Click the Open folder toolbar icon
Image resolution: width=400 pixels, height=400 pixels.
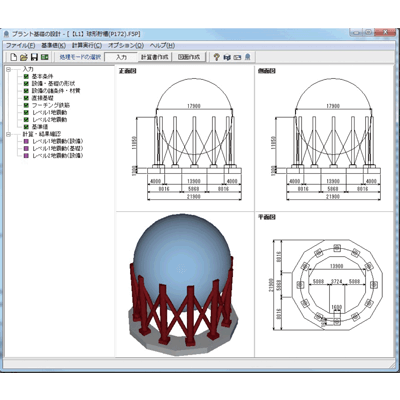(23, 57)
